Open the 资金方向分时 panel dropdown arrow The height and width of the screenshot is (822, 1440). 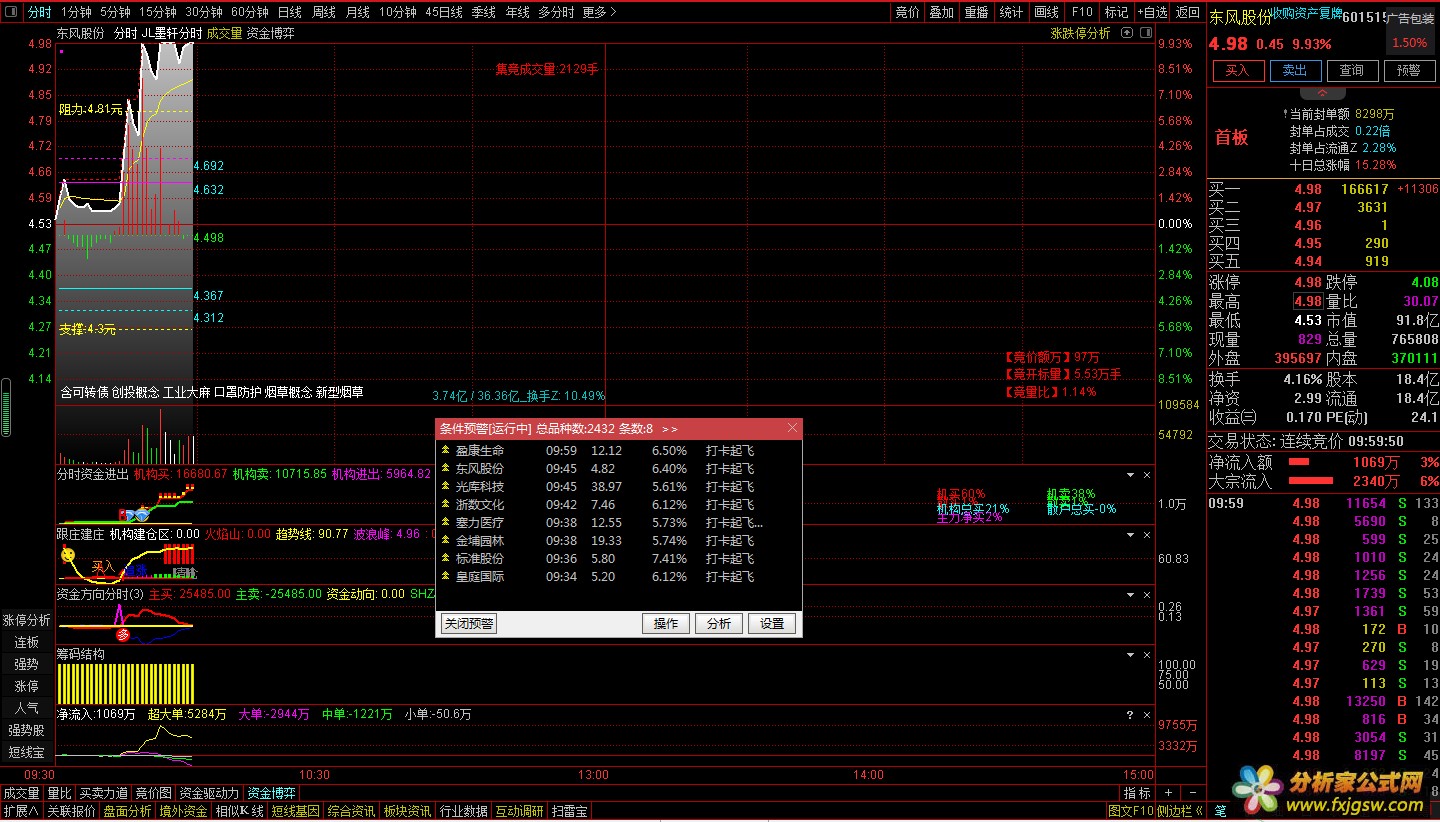coord(1131,595)
